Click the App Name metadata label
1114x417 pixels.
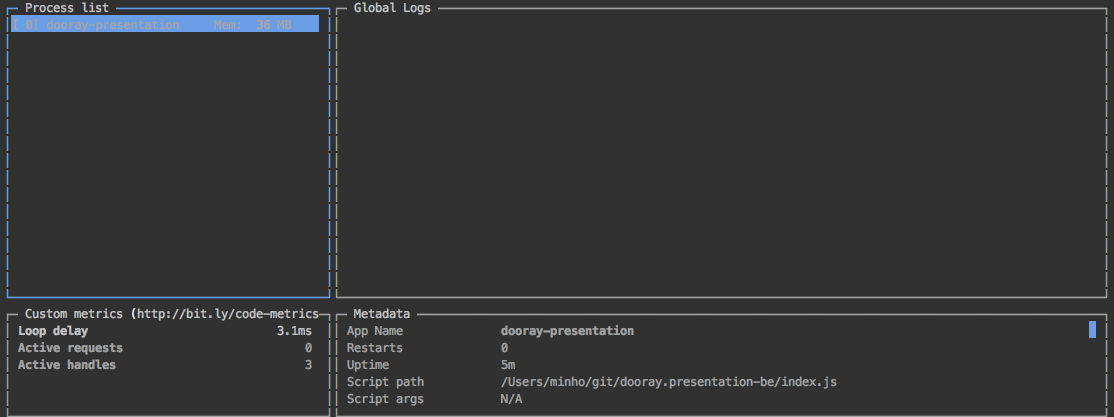pyautogui.click(x=374, y=331)
